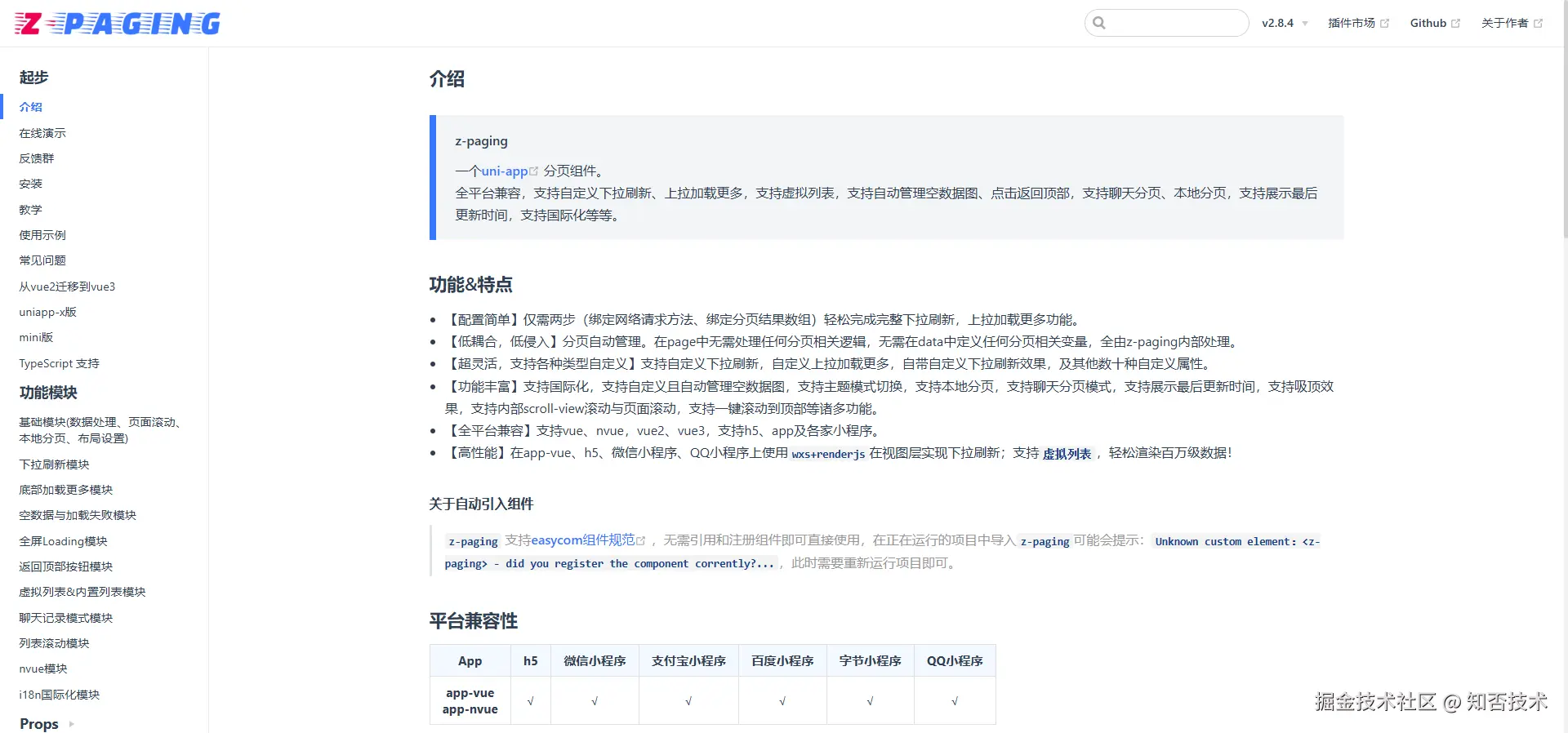Open the 虚拟列表 link in features
The image size is (1568, 733).
pos(1067,454)
